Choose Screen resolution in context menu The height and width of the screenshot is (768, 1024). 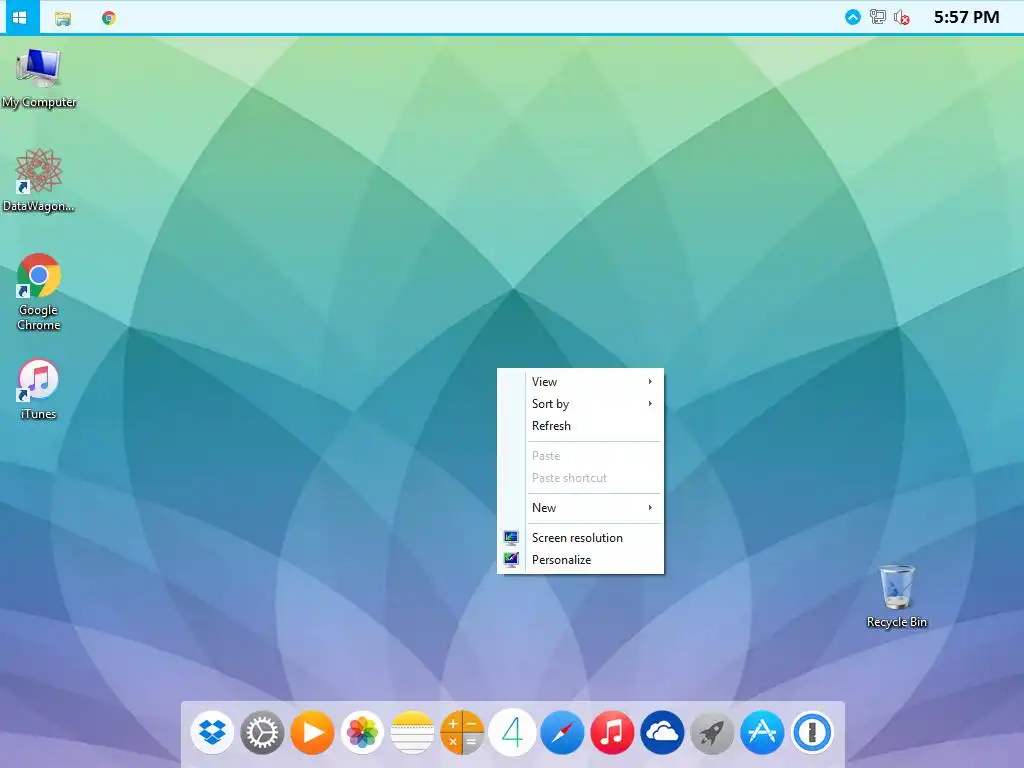[x=581, y=537]
